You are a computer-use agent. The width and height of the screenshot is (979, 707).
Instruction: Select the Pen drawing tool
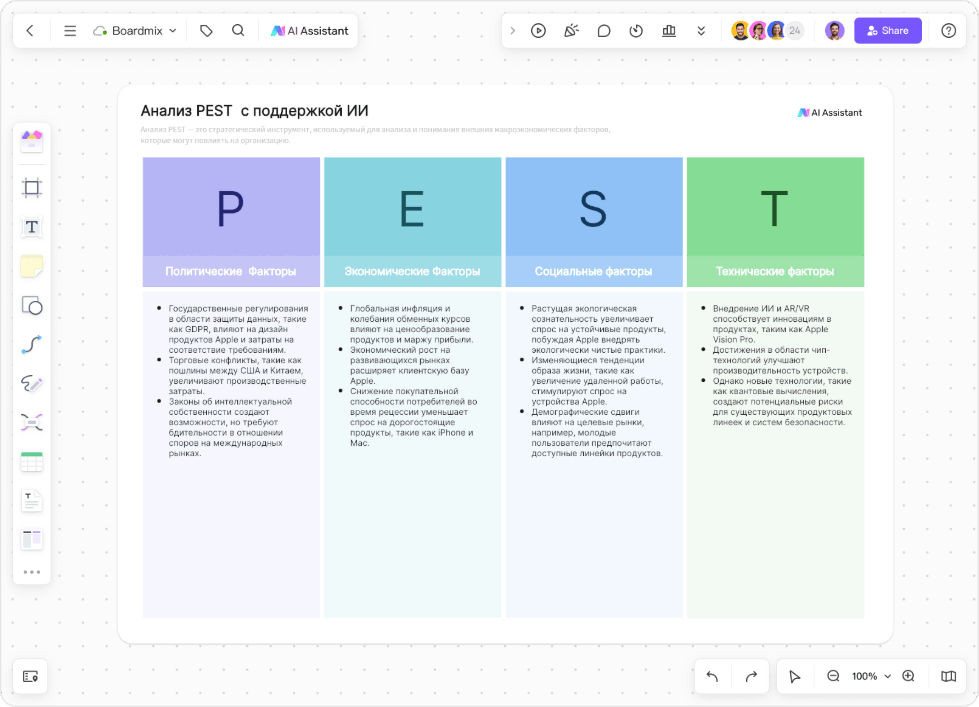[32, 383]
